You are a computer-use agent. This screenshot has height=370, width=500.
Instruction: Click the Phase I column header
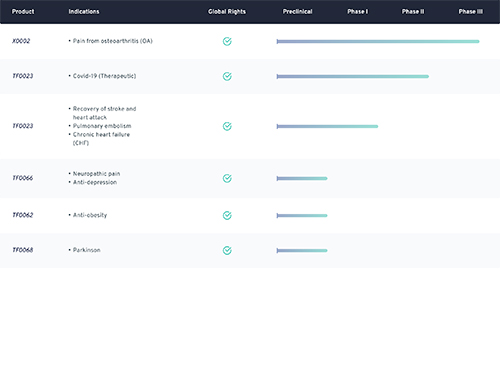click(358, 12)
